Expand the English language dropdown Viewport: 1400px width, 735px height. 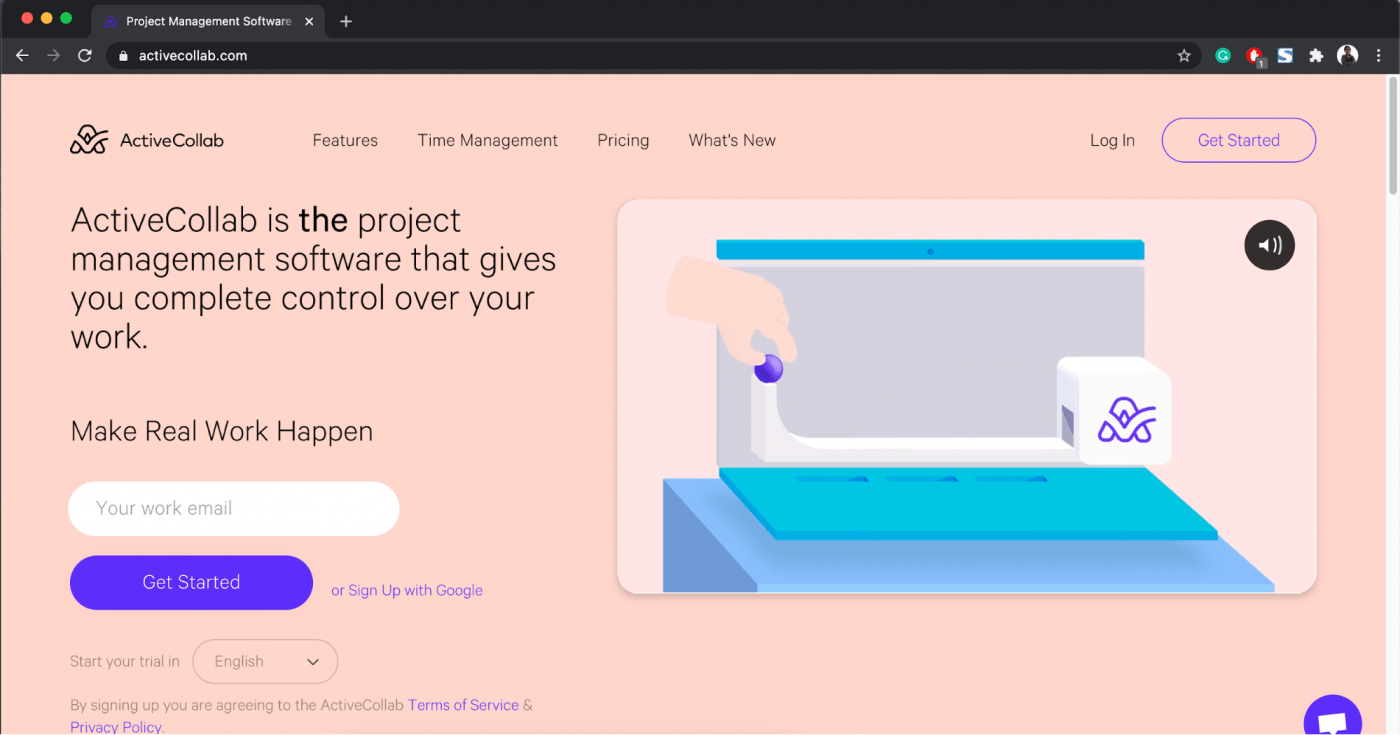click(265, 661)
